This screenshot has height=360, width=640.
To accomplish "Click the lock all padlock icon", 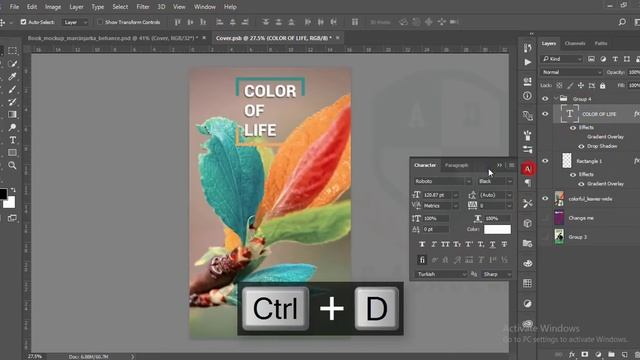I will tap(602, 85).
